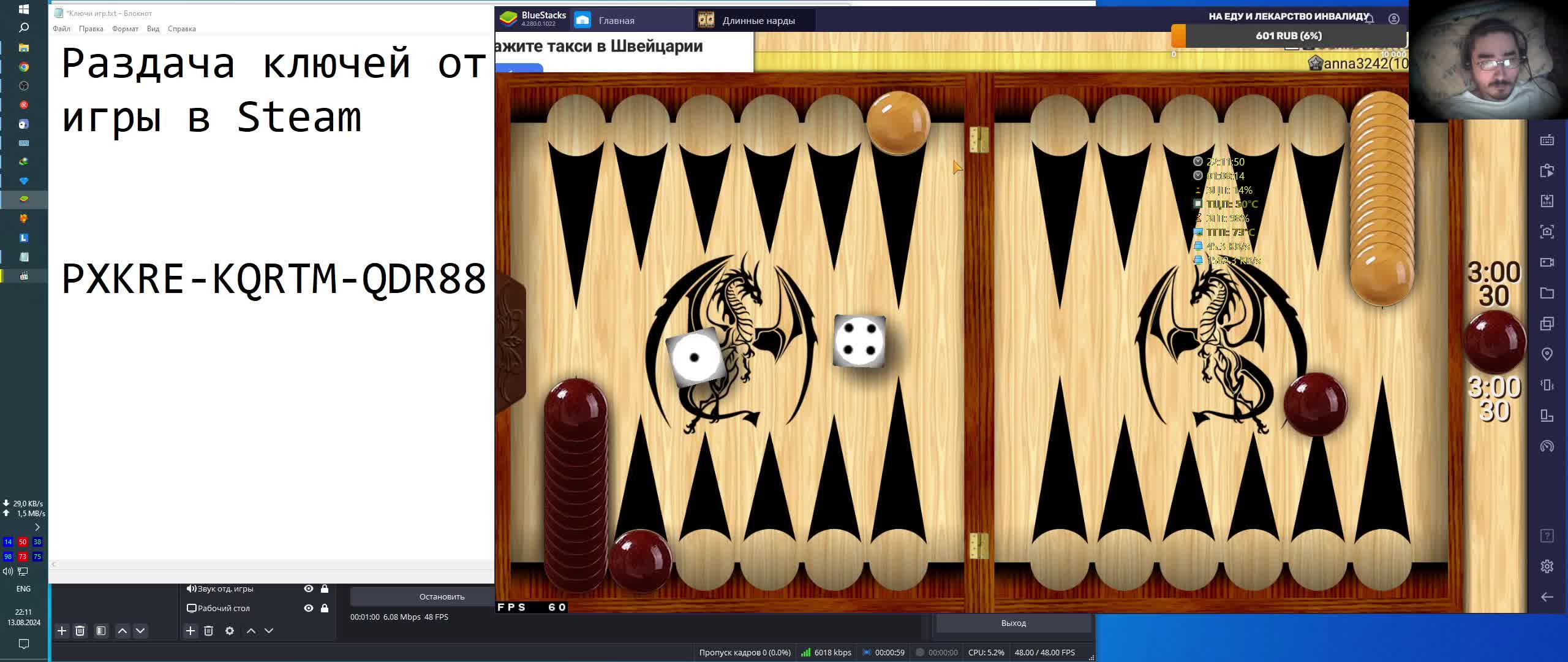Take a BlueStacks screenshot
The image size is (1568, 662).
pyautogui.click(x=1547, y=232)
